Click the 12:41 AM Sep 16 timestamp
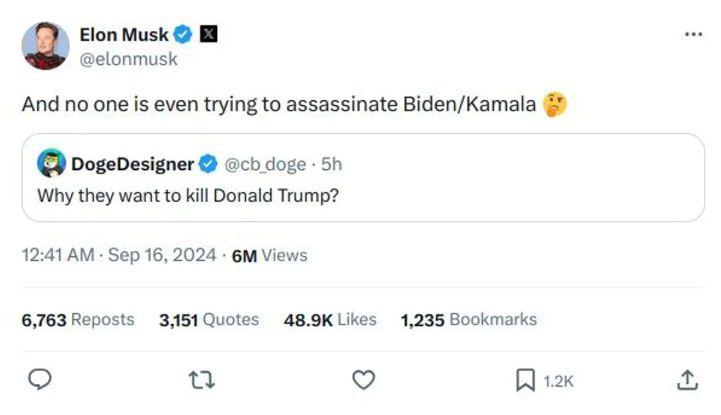Image resolution: width=721 pixels, height=415 pixels. (118, 255)
